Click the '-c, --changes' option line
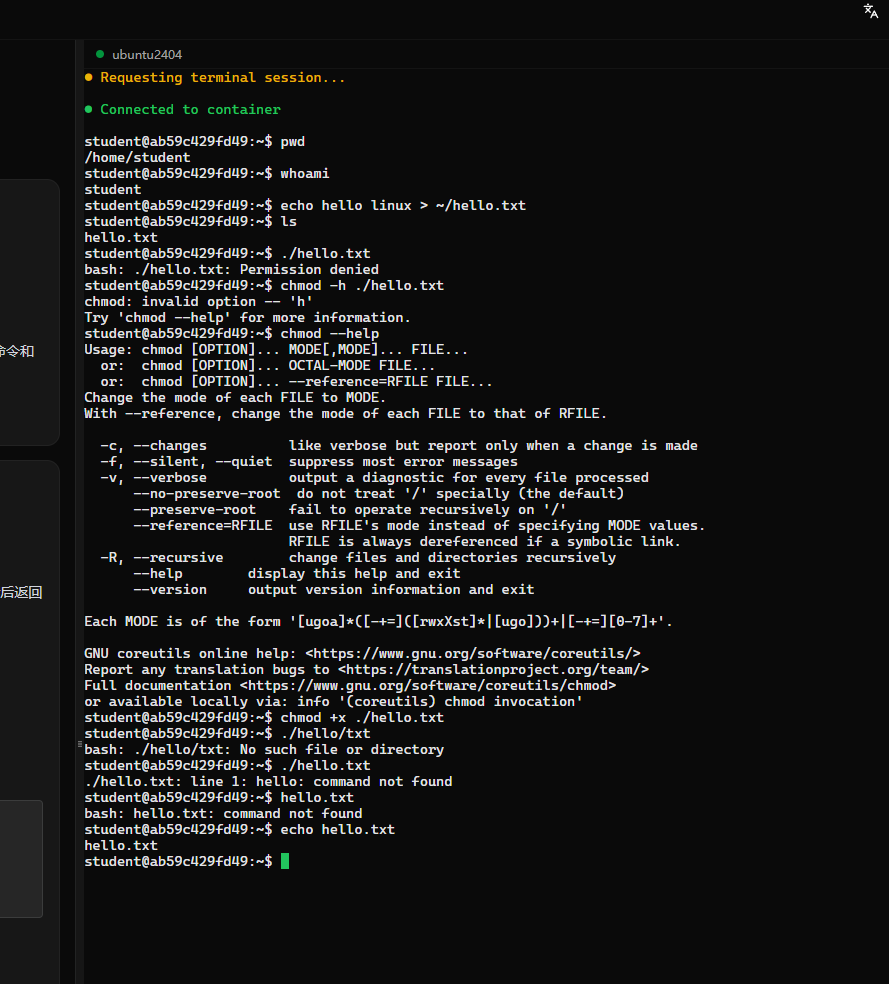Image resolution: width=889 pixels, height=984 pixels. [399, 446]
